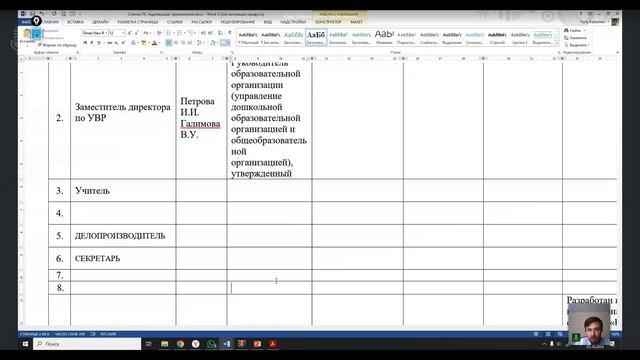Toggle show paragraph marks (pilcrow)
This screenshot has width=640, height=360.
(x=230, y=33)
